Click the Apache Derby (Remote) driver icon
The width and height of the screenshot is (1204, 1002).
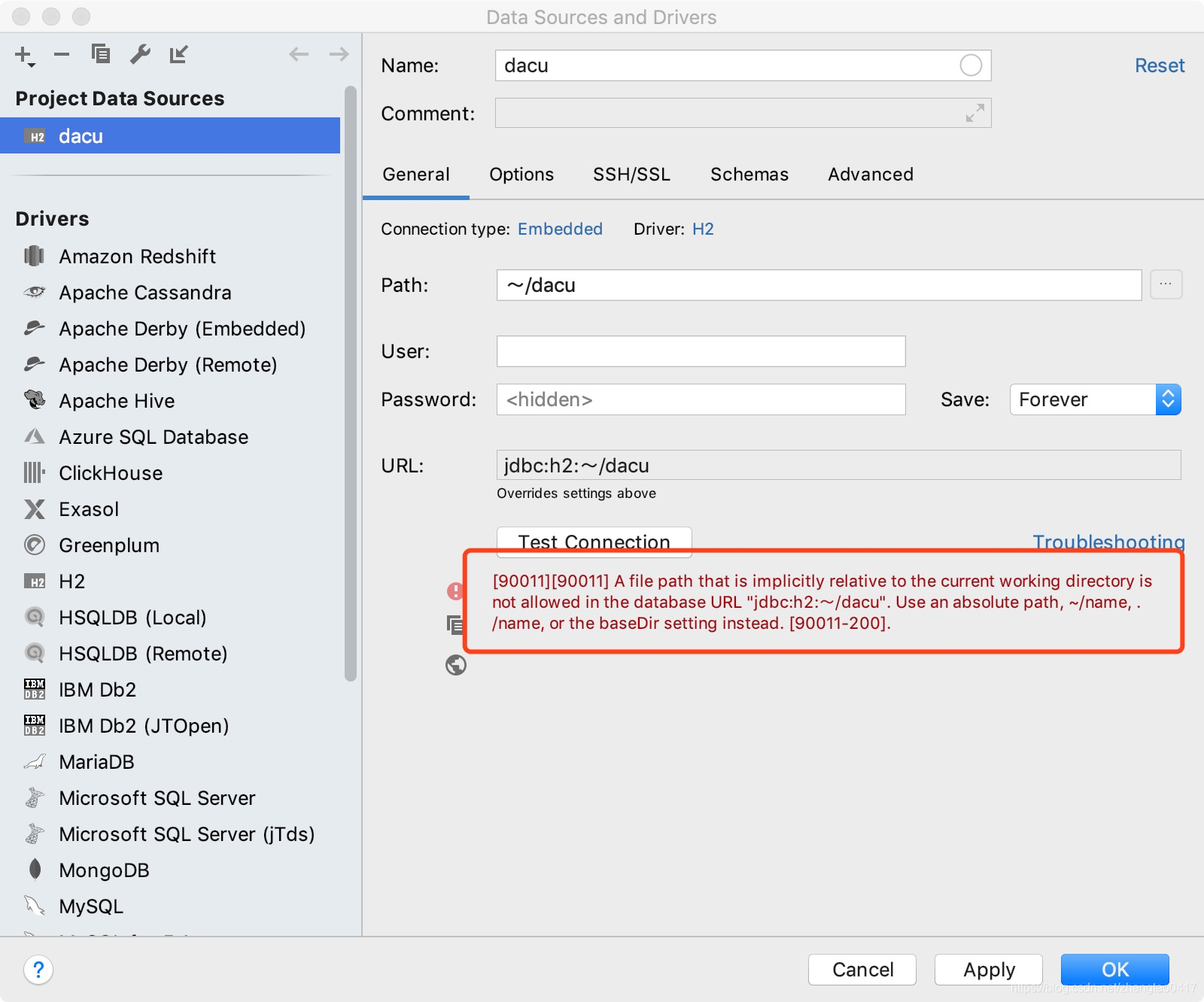point(35,364)
